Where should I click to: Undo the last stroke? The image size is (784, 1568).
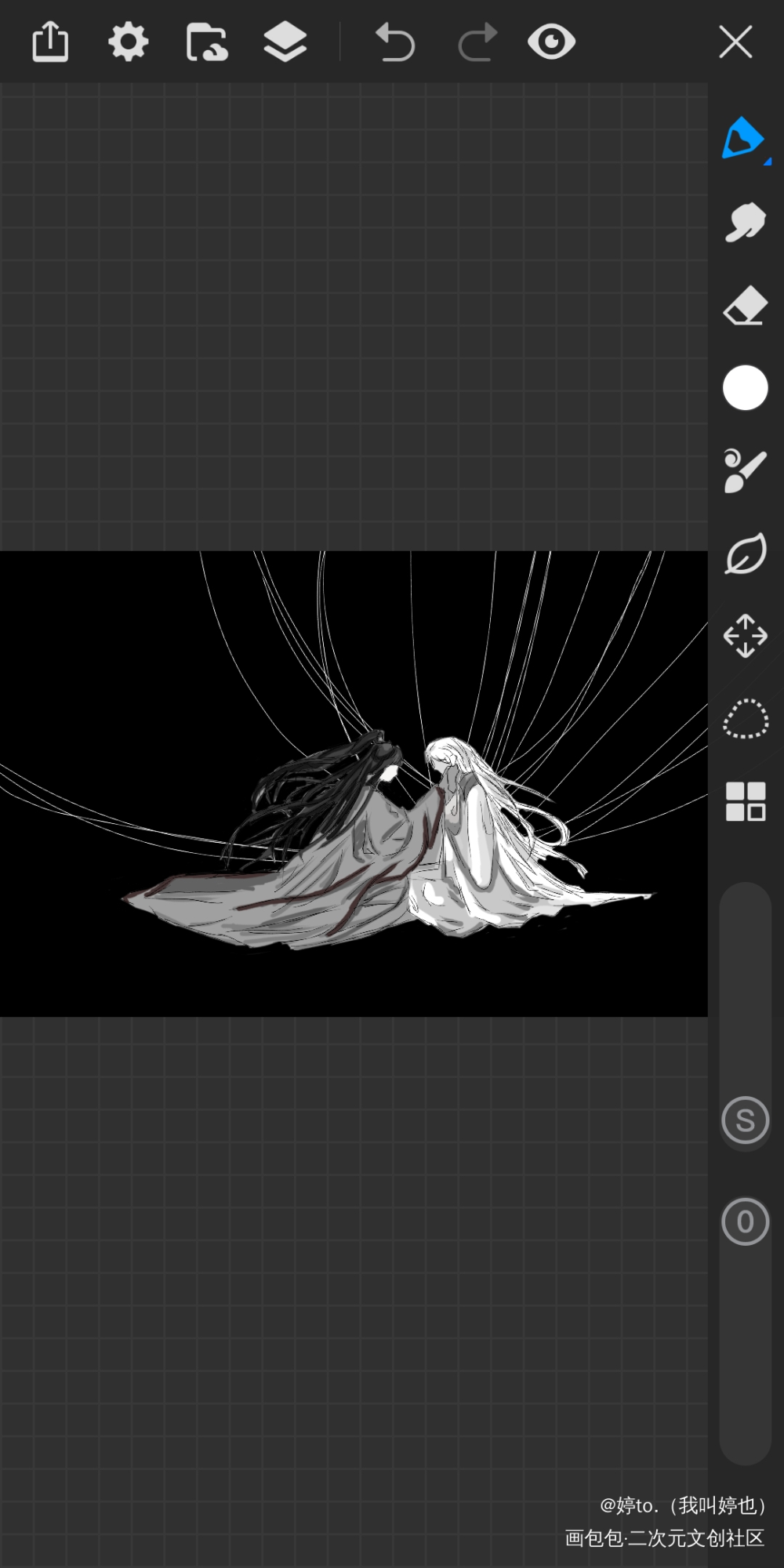[x=394, y=42]
